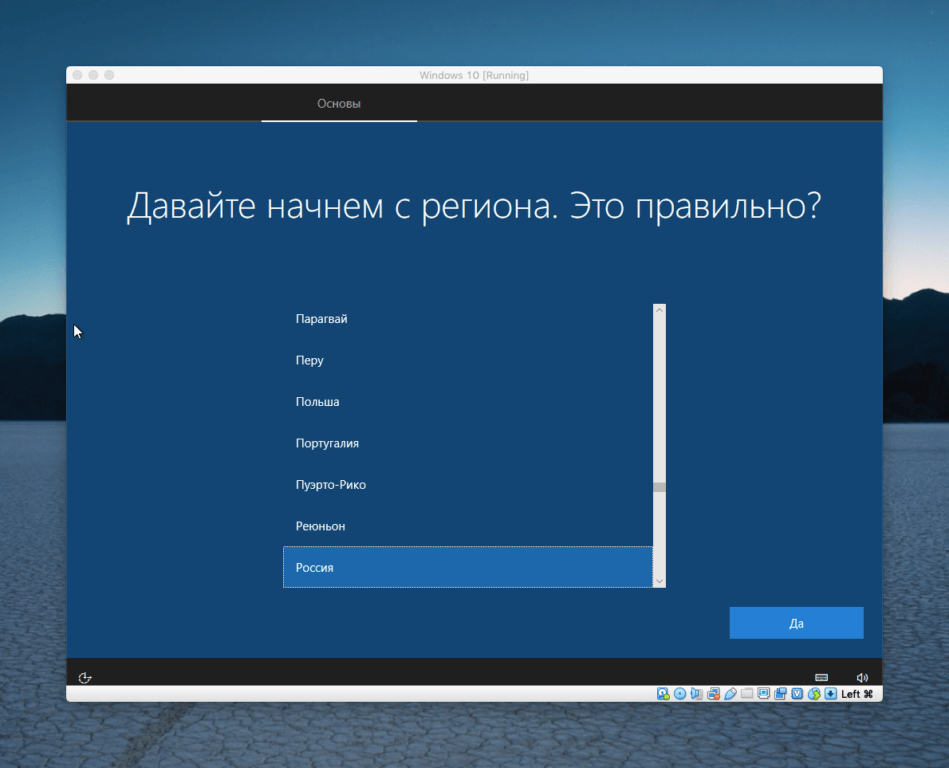Click the Windows 10 [Running] window title
This screenshot has width=949, height=768.
(x=474, y=75)
